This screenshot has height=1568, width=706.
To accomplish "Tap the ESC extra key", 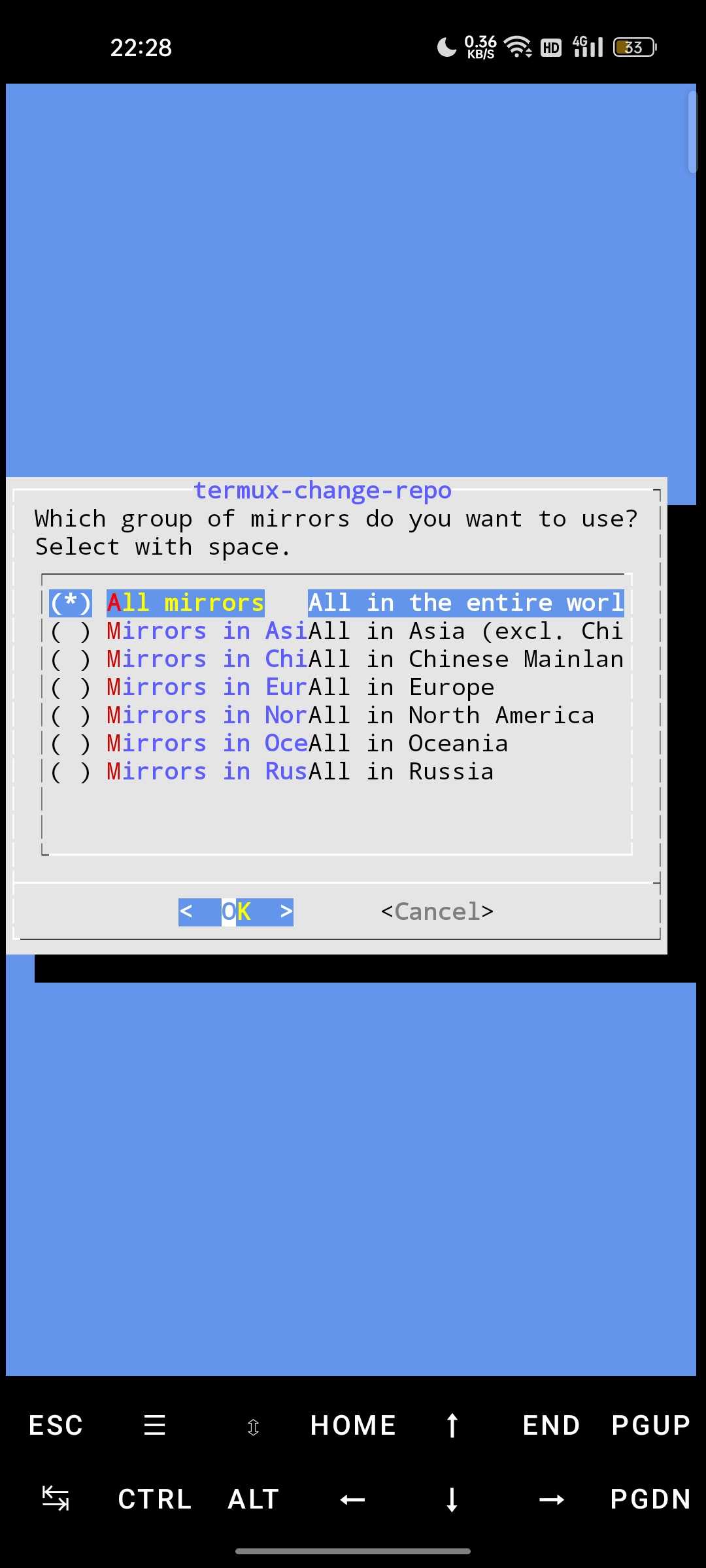I will [56, 1425].
